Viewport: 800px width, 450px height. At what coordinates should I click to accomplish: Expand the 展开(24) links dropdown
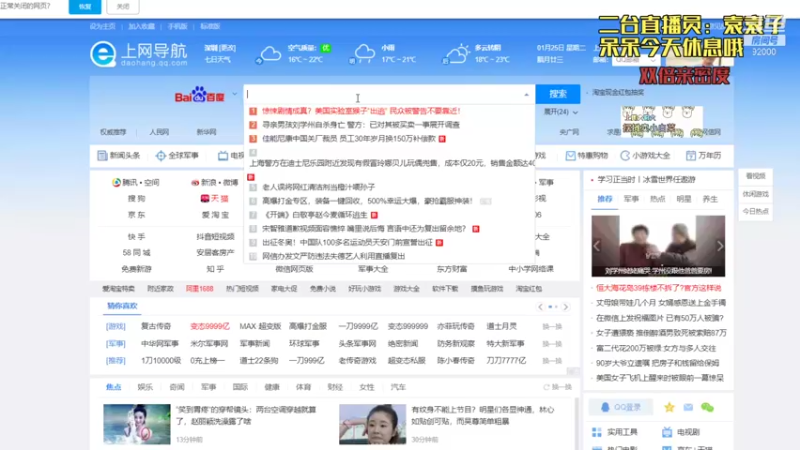pos(561,112)
